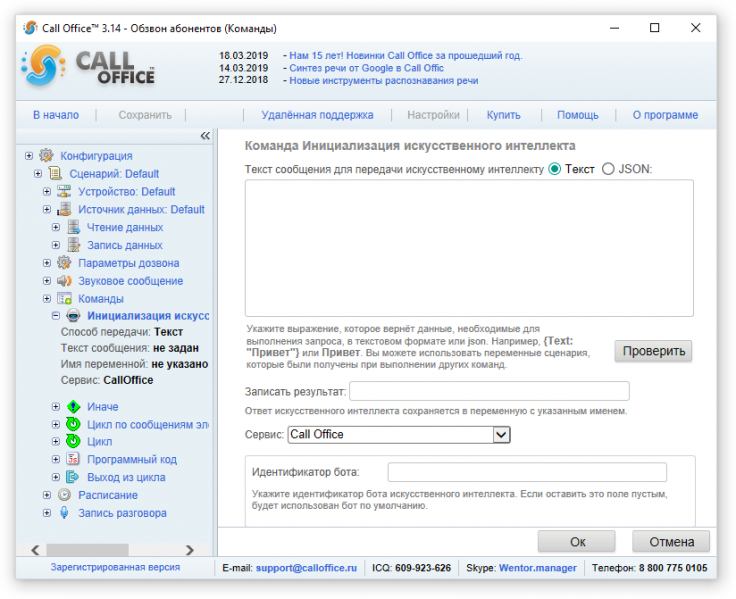736x599 pixels.
Task: Expand the Команды tree node
Action: tap(47, 299)
